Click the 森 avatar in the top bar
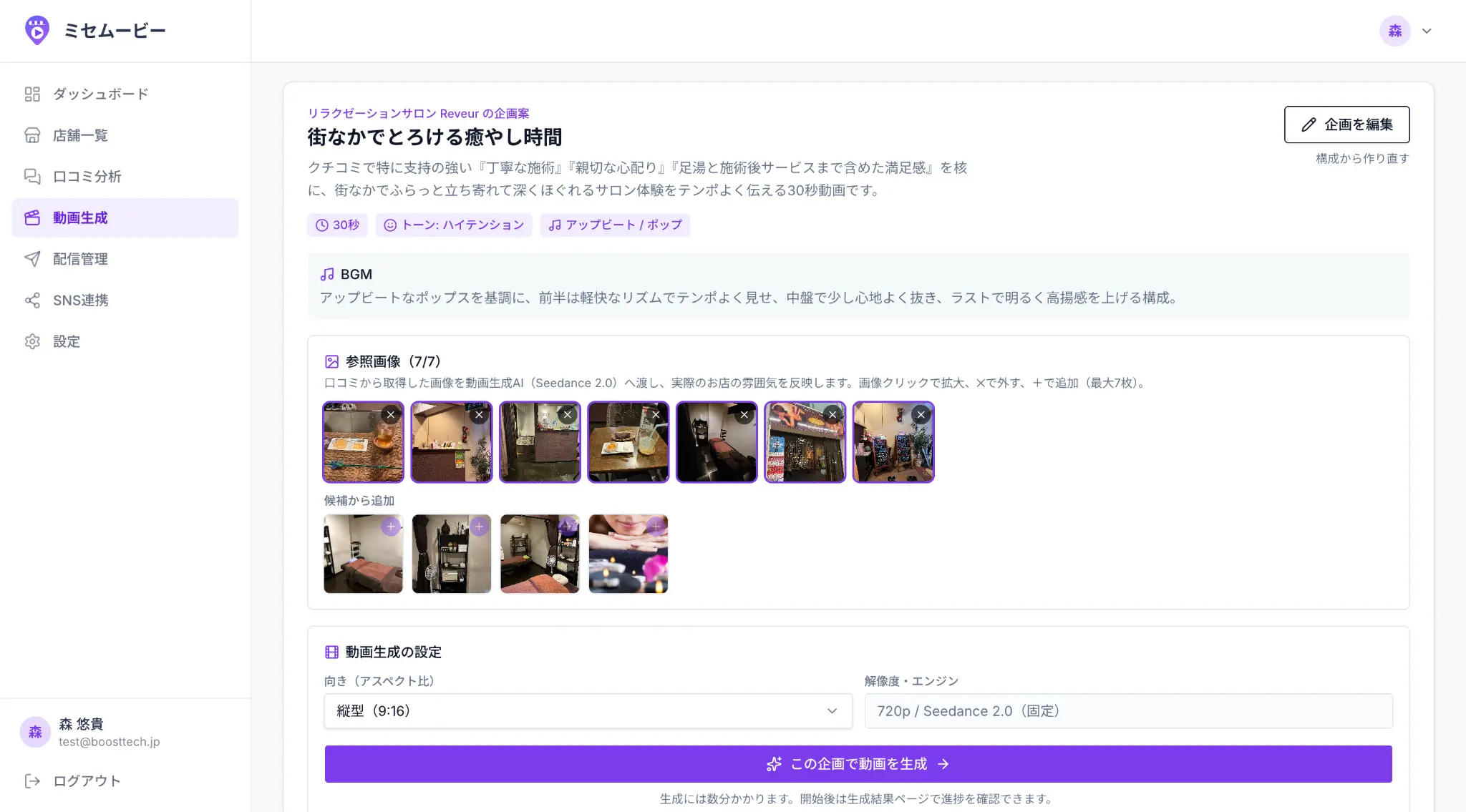This screenshot has width=1466, height=812. point(1394,31)
